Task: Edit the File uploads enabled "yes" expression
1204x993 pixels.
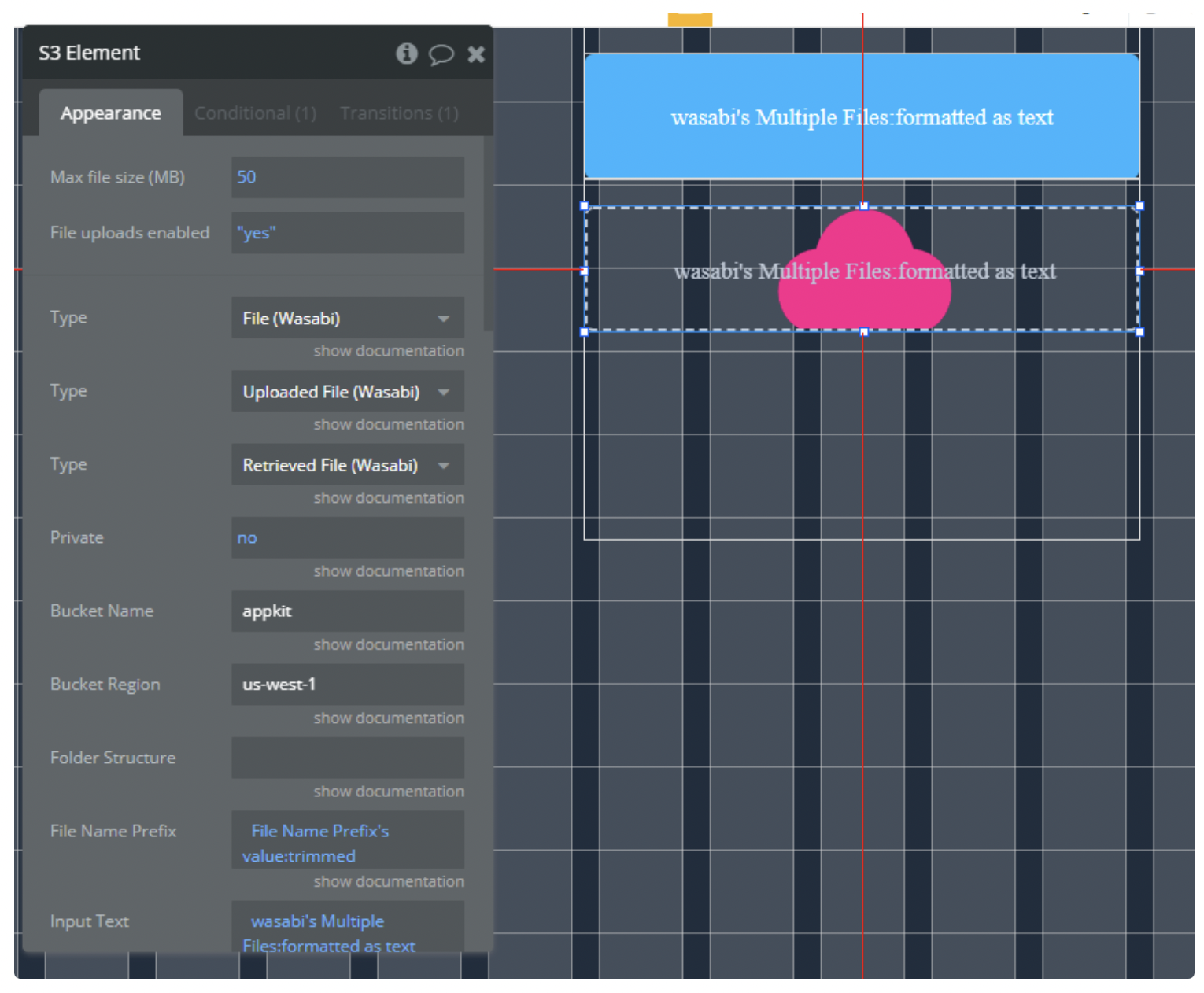Action: (x=348, y=233)
